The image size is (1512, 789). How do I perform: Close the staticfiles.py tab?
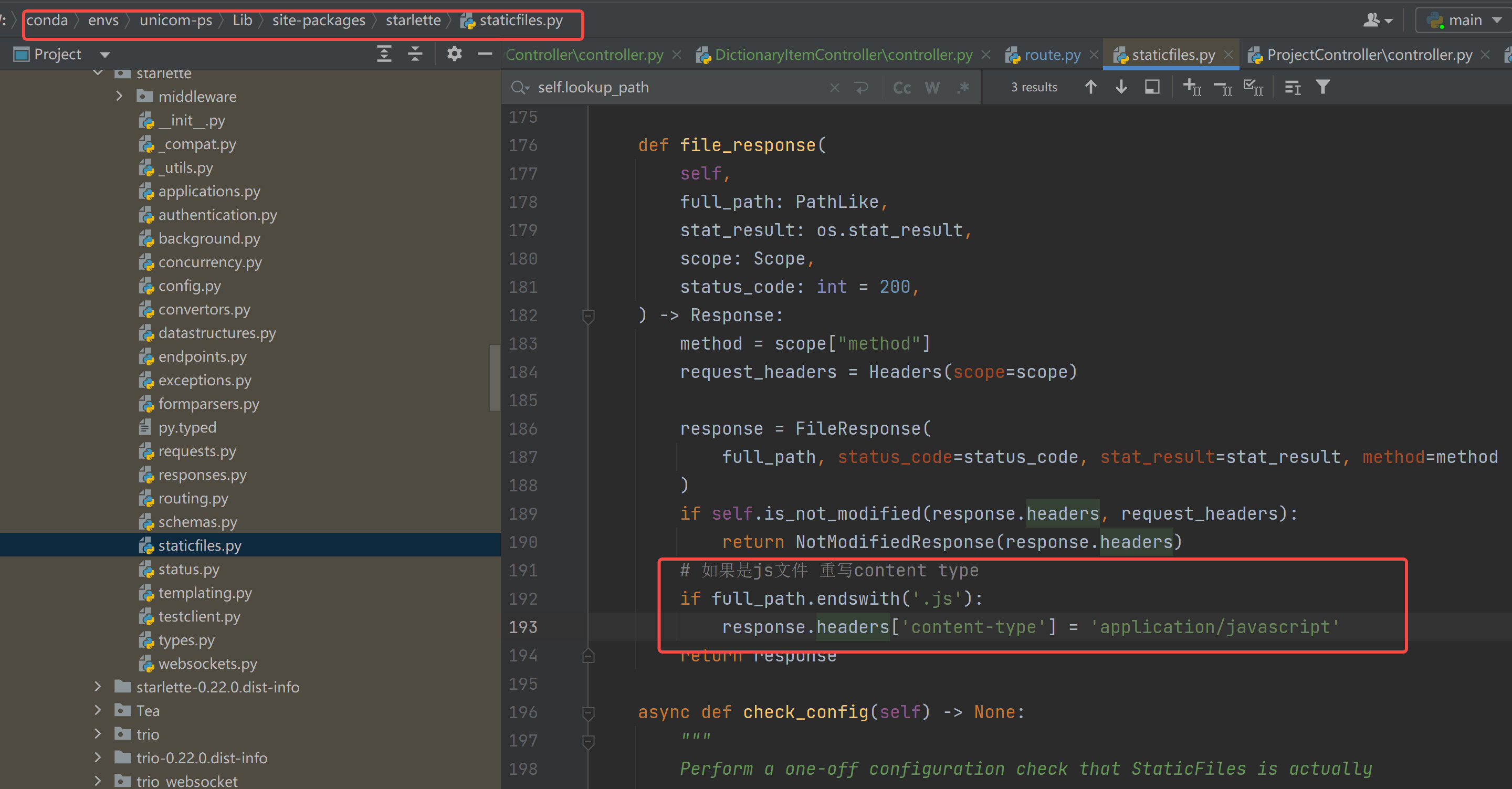1228,55
